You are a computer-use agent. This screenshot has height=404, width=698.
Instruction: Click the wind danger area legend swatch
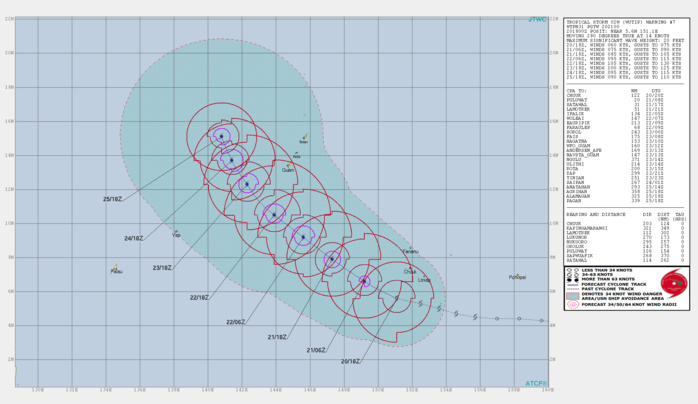click(x=570, y=296)
